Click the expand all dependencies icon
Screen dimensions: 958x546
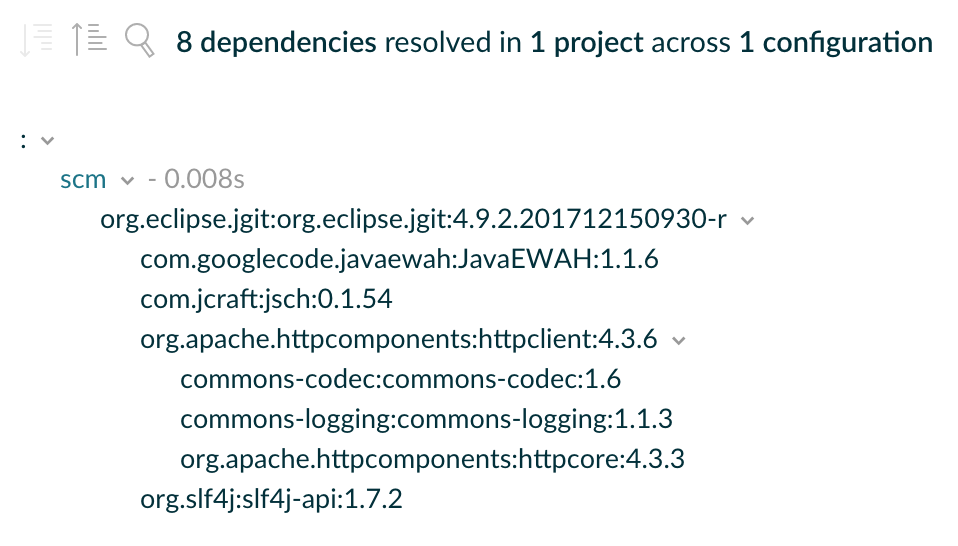click(x=37, y=41)
